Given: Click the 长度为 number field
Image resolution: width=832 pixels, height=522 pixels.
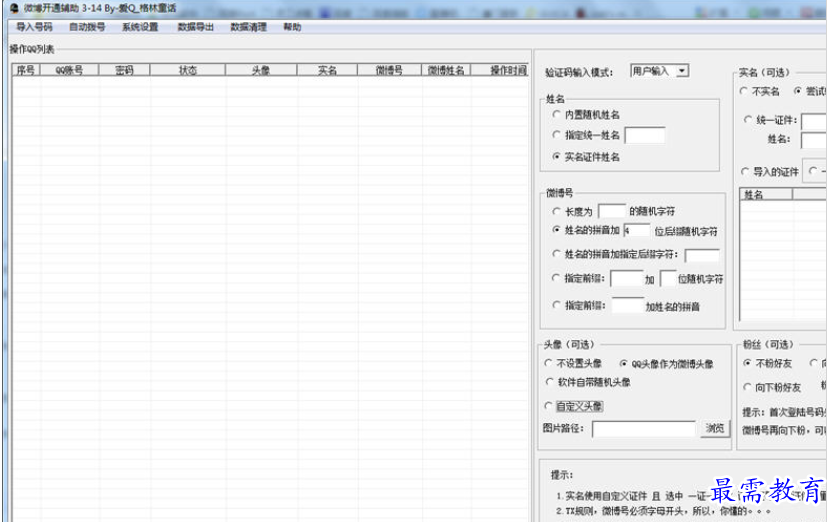Looking at the screenshot, I should (612, 211).
